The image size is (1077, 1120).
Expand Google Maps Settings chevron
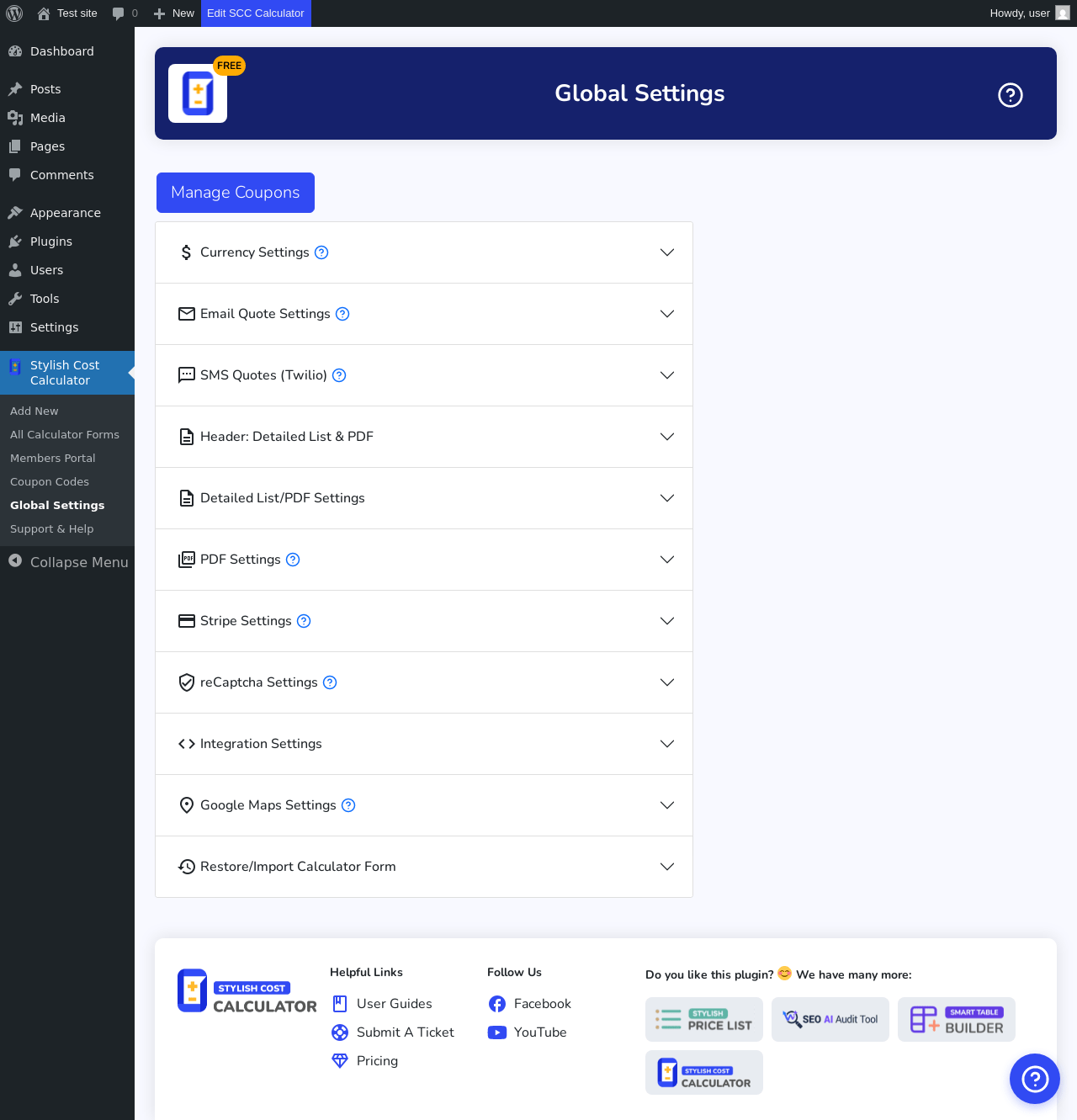pos(667,805)
